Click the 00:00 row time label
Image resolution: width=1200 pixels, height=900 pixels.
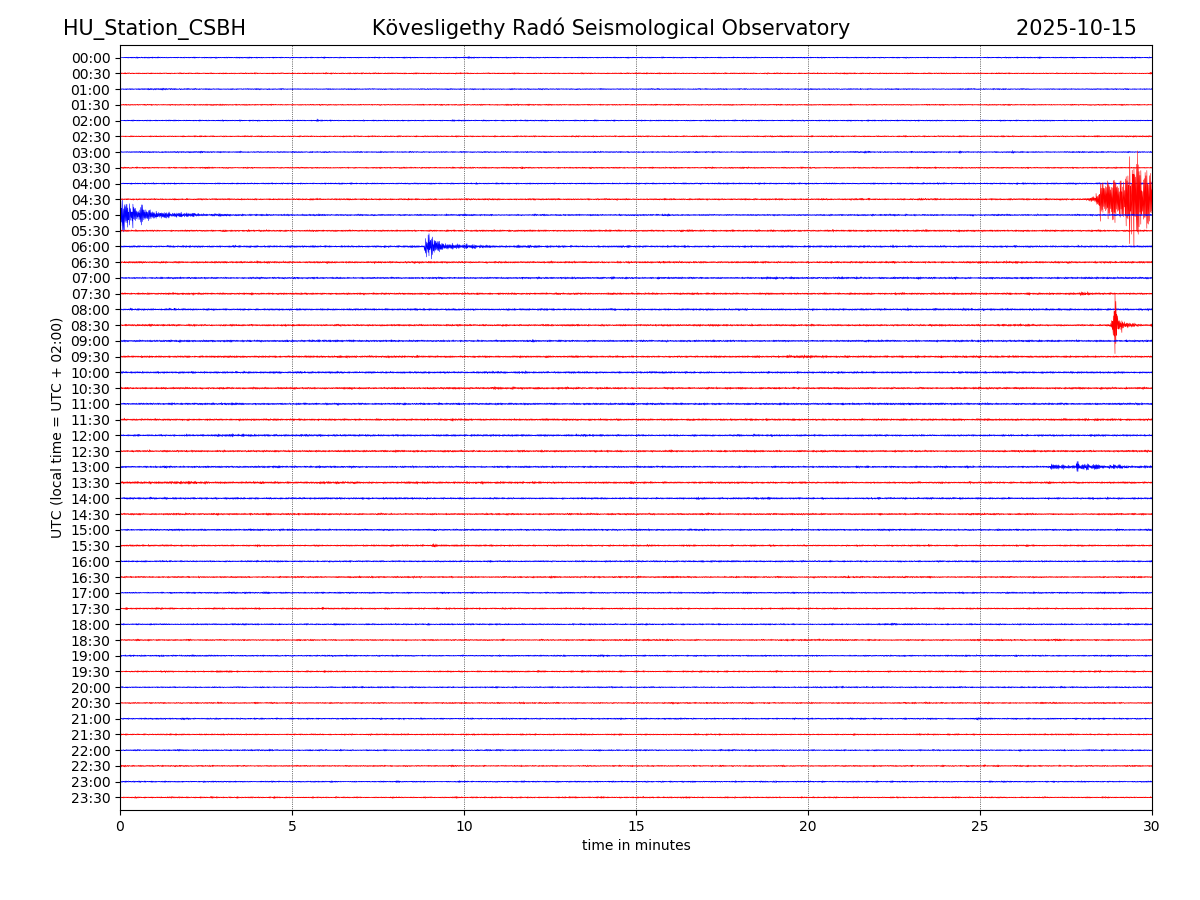pos(90,58)
